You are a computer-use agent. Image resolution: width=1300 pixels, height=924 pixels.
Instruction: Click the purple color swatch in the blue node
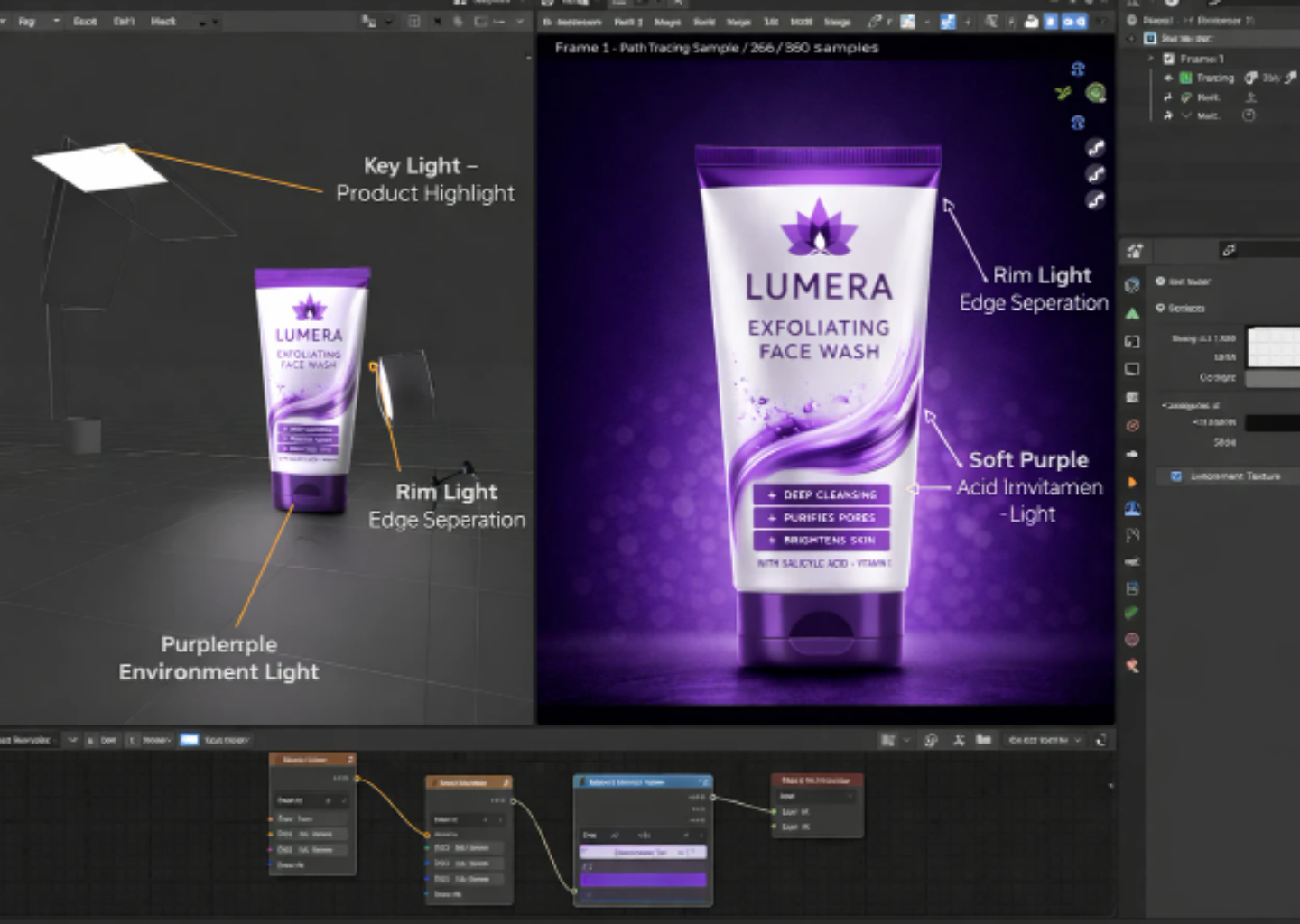pos(643,879)
